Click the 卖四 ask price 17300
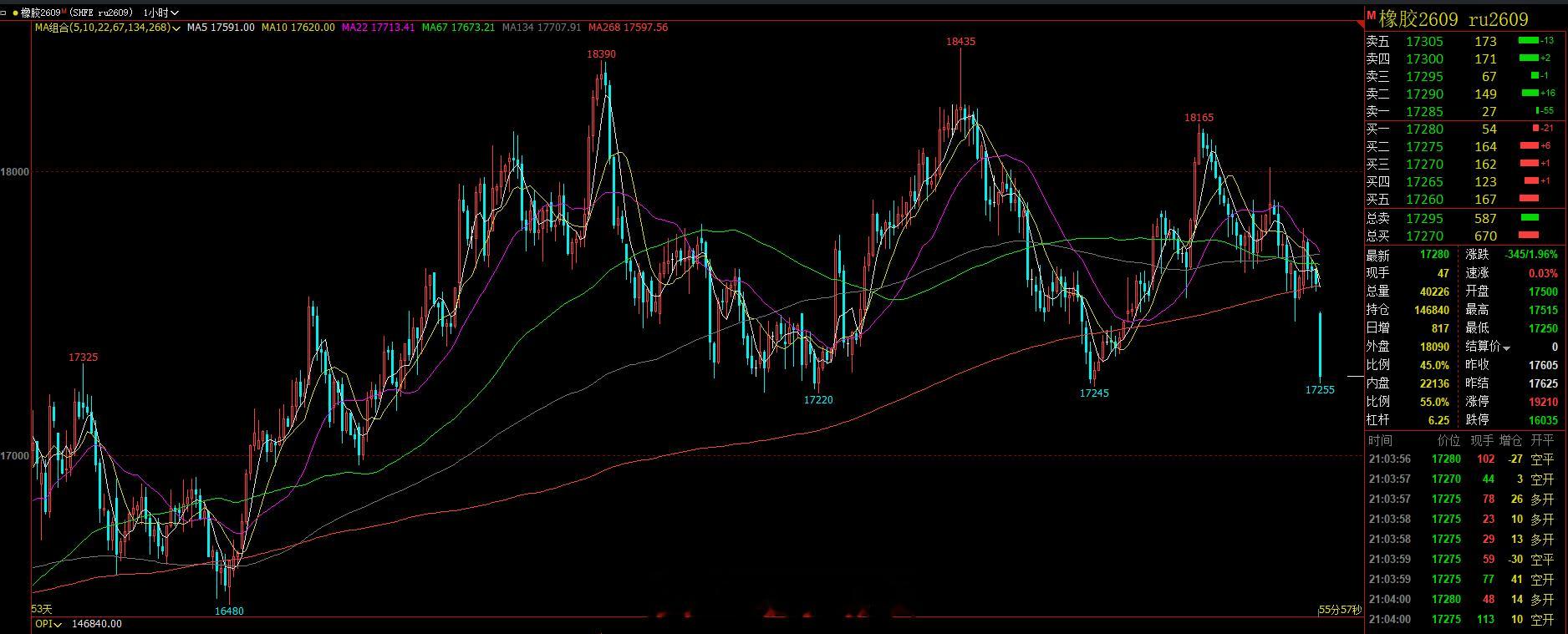Screen dimensions: 1568x634 tap(1424, 58)
